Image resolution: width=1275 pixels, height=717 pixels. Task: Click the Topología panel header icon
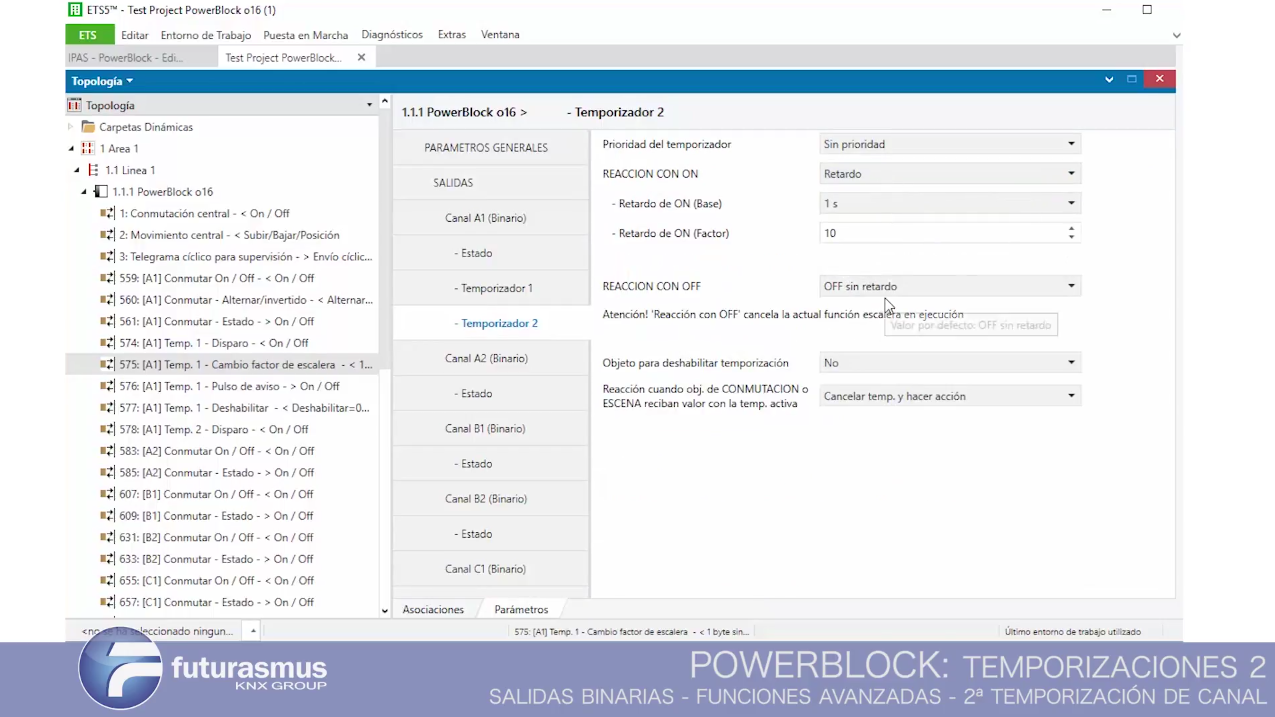(74, 106)
